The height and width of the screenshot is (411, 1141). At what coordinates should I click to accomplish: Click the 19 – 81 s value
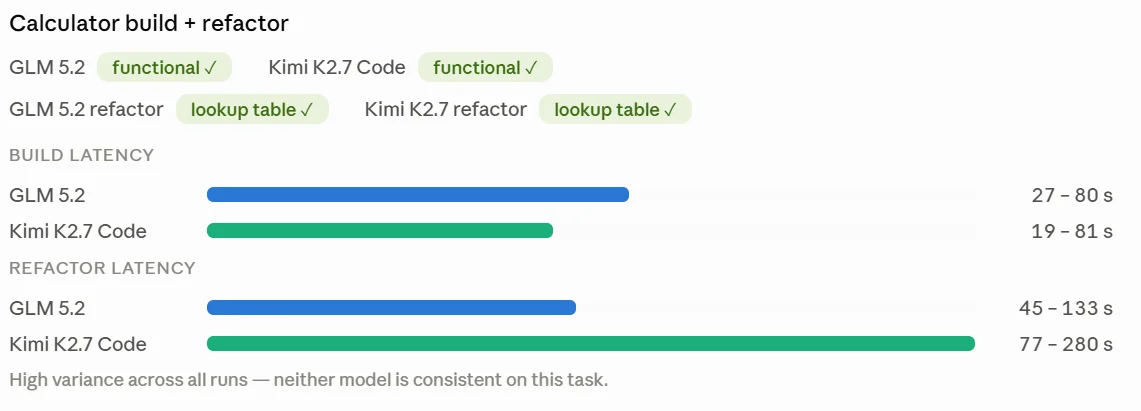click(x=1072, y=231)
